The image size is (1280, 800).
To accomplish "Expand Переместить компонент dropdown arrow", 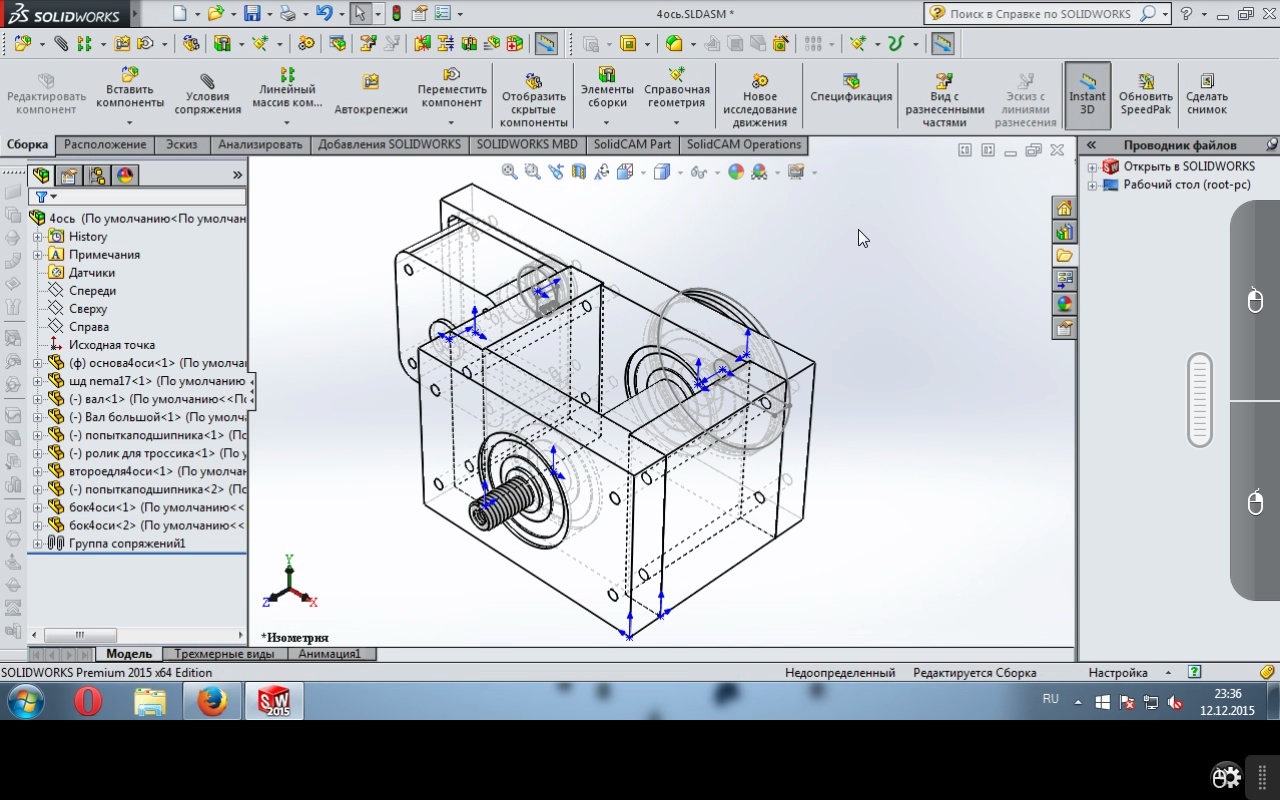I will click(452, 123).
